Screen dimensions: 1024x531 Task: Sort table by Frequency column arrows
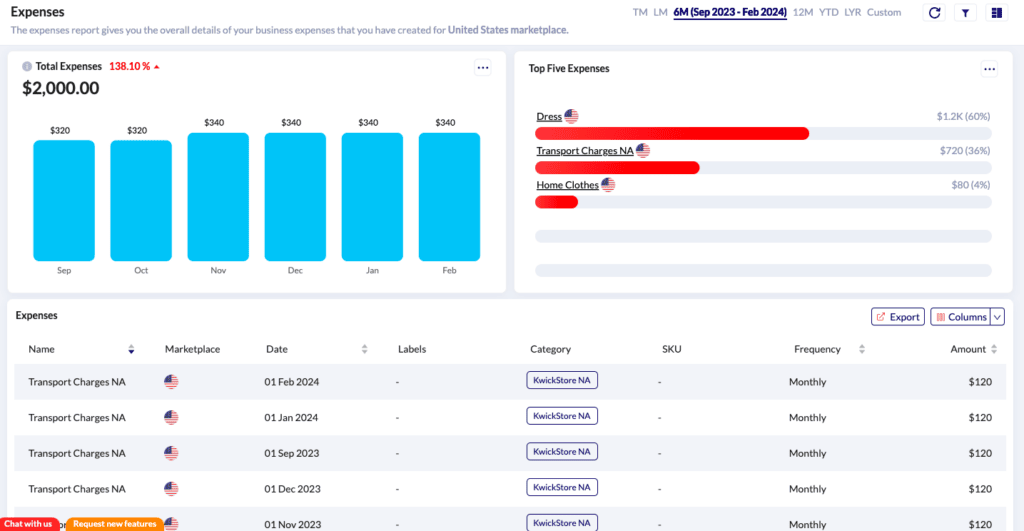click(x=861, y=349)
